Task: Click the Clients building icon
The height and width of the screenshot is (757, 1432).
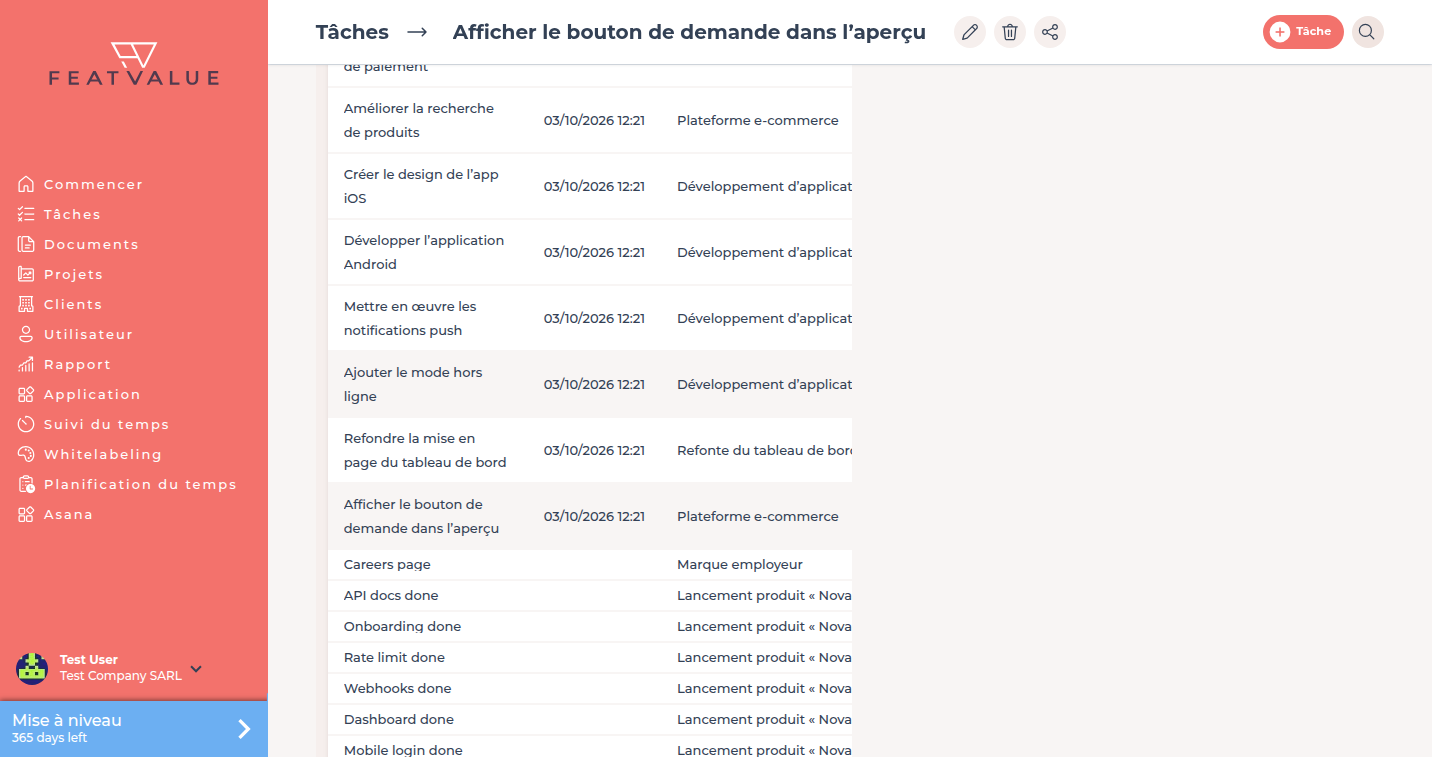Action: click(26, 304)
